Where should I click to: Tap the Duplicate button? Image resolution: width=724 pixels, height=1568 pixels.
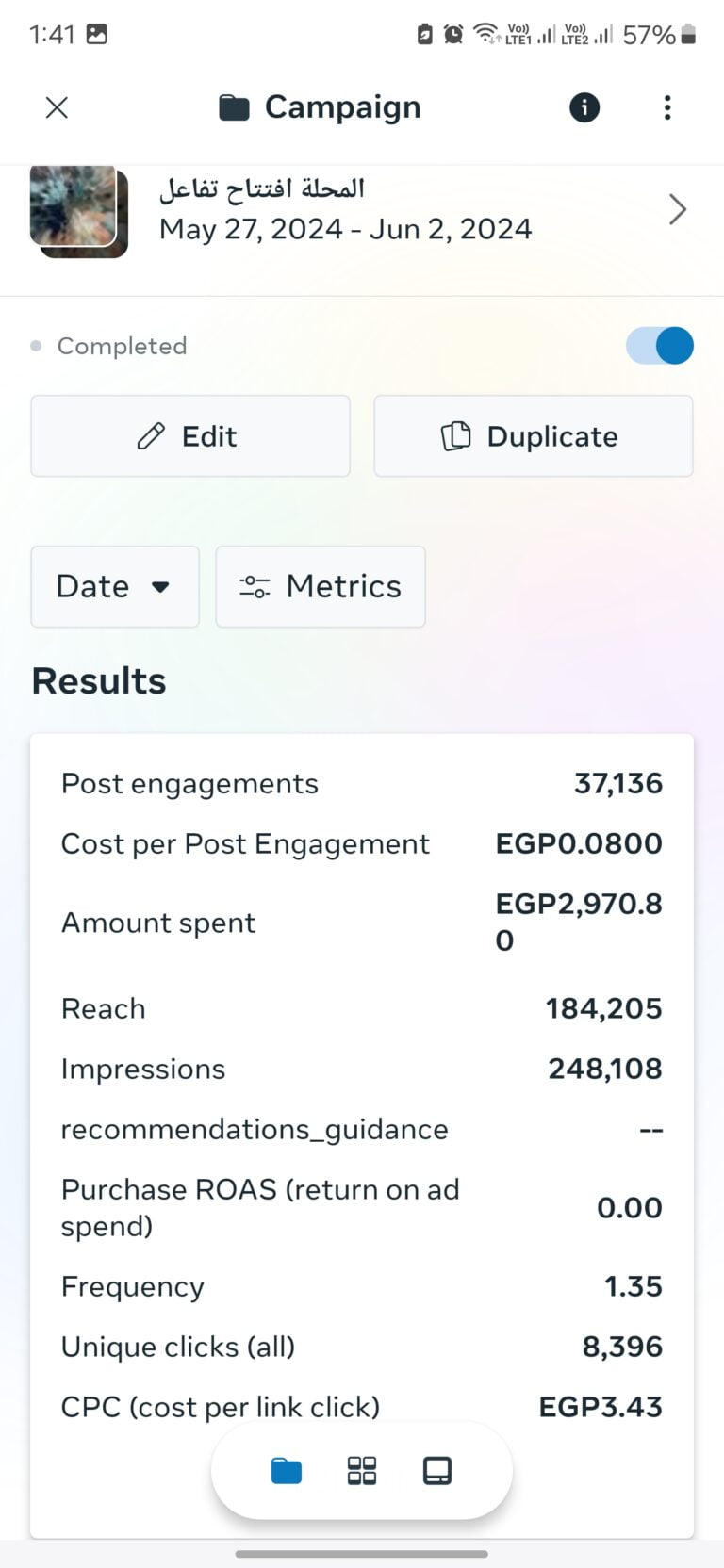pos(534,436)
